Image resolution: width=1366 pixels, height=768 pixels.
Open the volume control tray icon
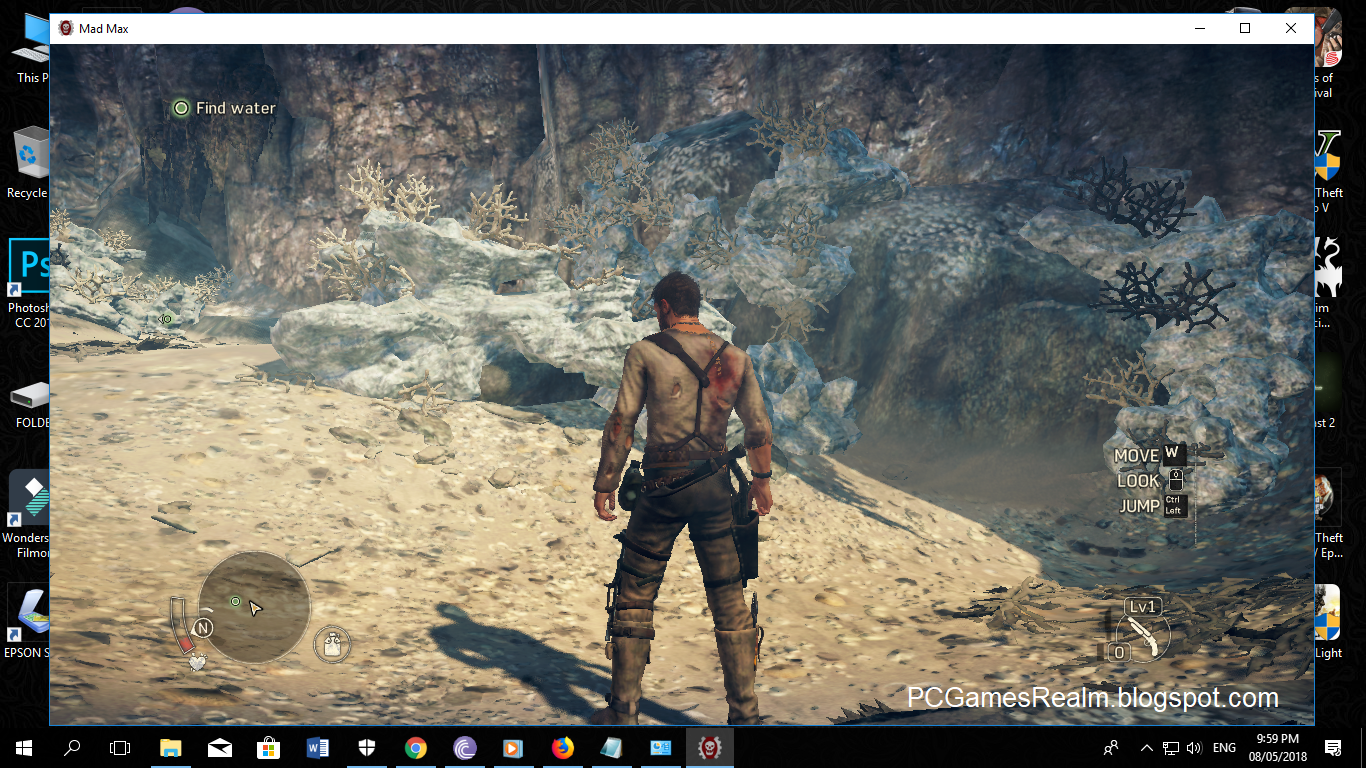pos(1193,747)
